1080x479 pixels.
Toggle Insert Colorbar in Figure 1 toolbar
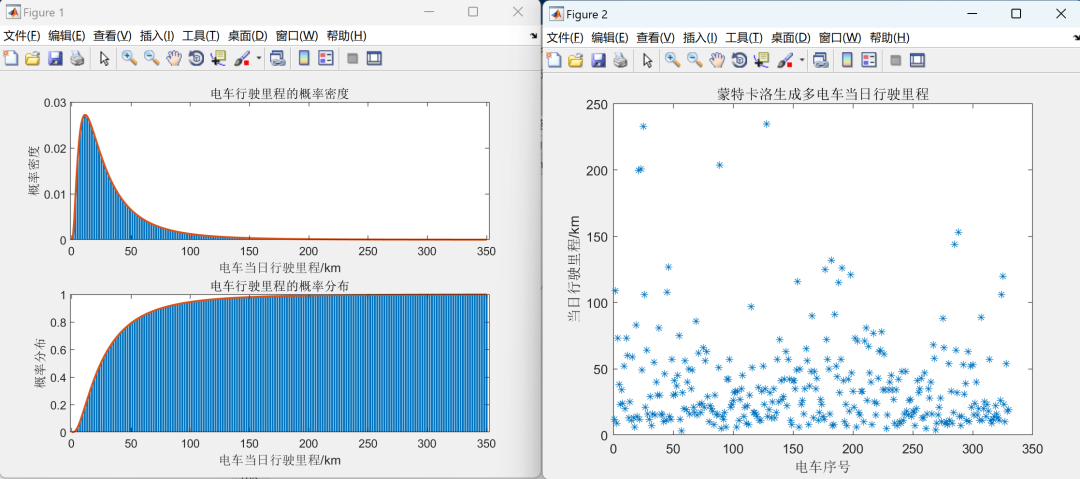click(x=303, y=59)
